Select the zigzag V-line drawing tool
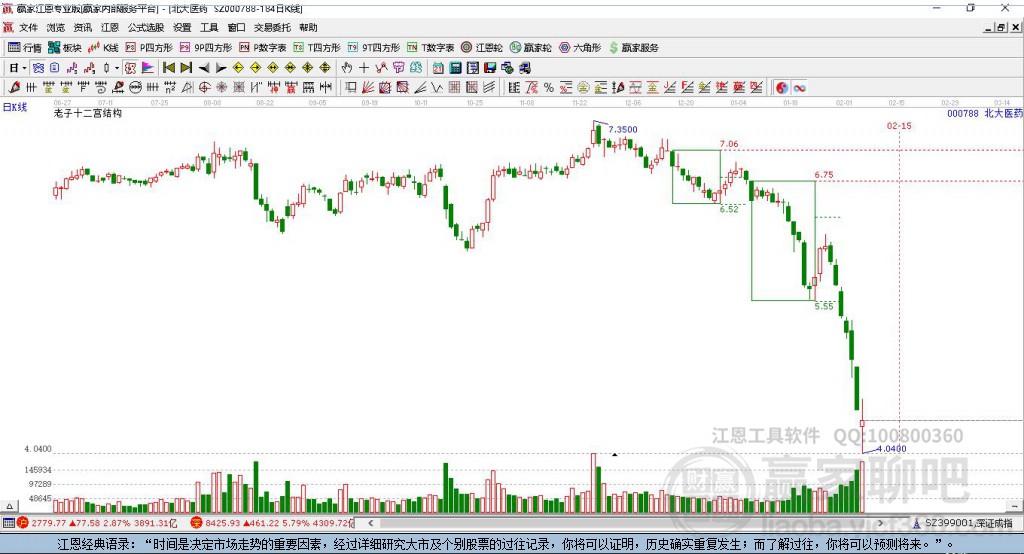The height and width of the screenshot is (554, 1024). 437,88
